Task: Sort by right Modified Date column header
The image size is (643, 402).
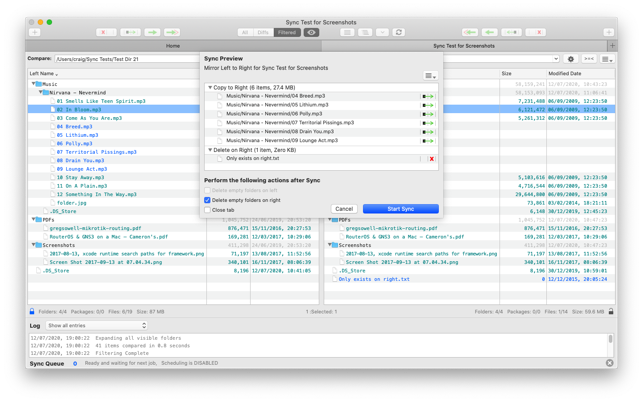Action: coord(581,74)
